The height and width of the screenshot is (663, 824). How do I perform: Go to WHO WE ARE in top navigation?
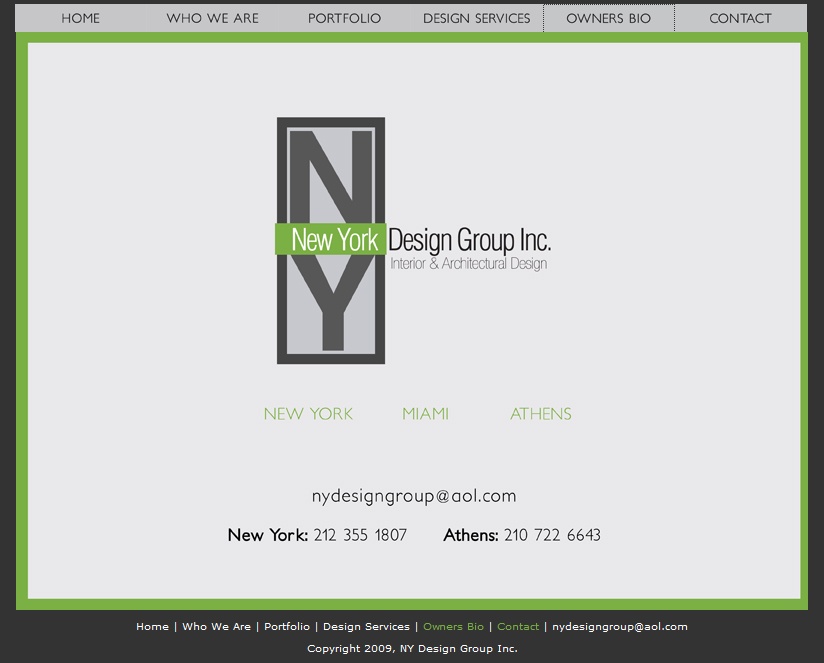pos(212,18)
